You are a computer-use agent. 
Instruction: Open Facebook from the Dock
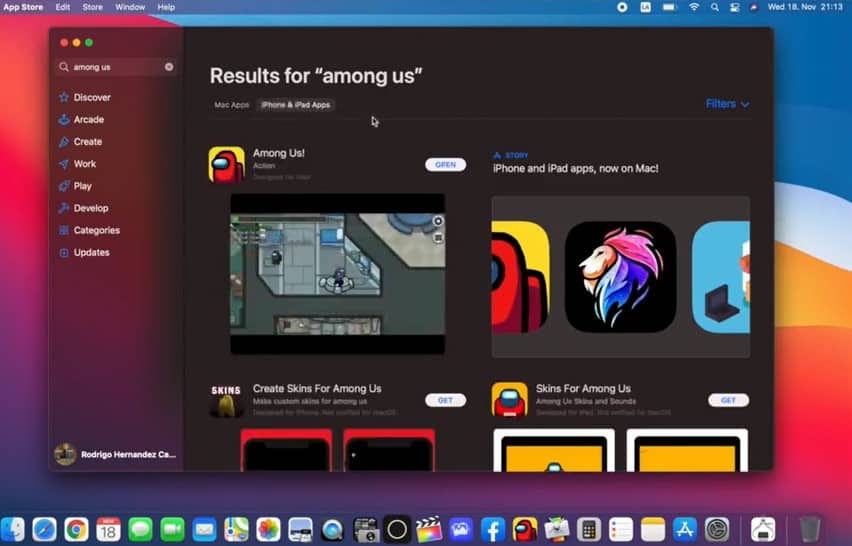click(x=493, y=529)
